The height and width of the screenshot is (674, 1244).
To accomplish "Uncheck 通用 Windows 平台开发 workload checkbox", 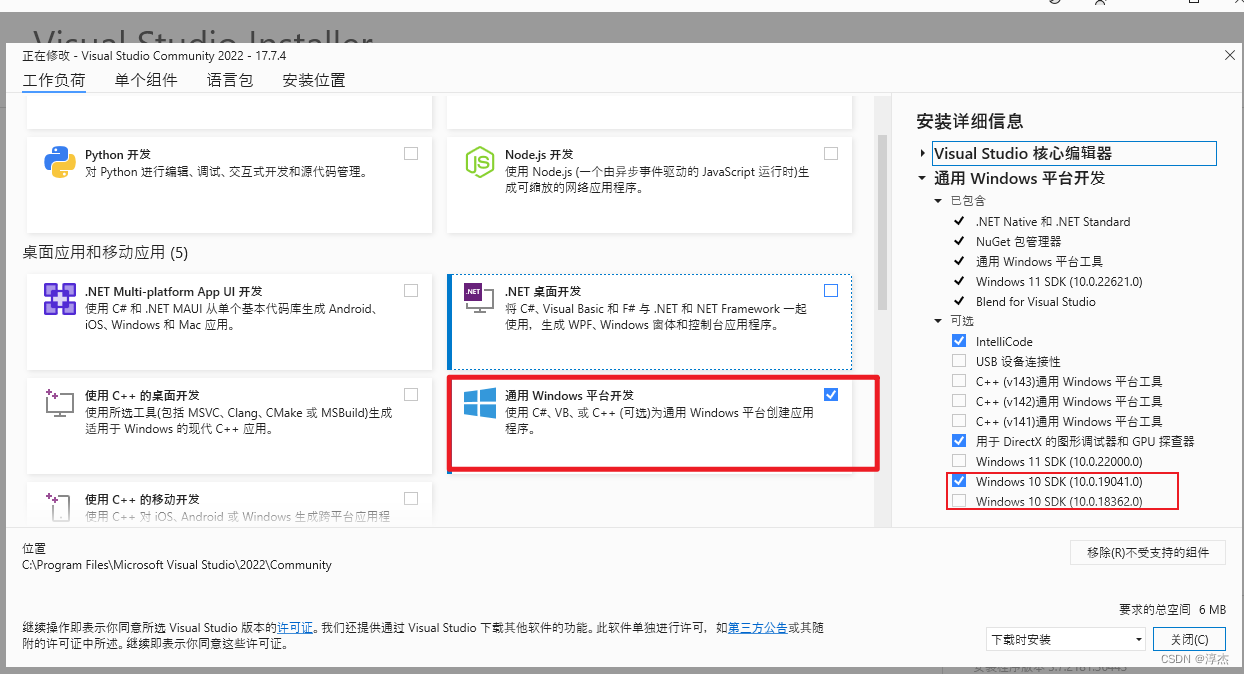I will click(x=831, y=394).
